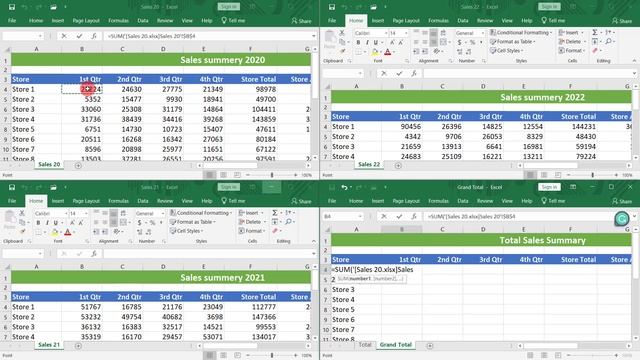Open font size dropdown in Sales 22 ribbon
The height and width of the screenshot is (360, 640).
406,33
